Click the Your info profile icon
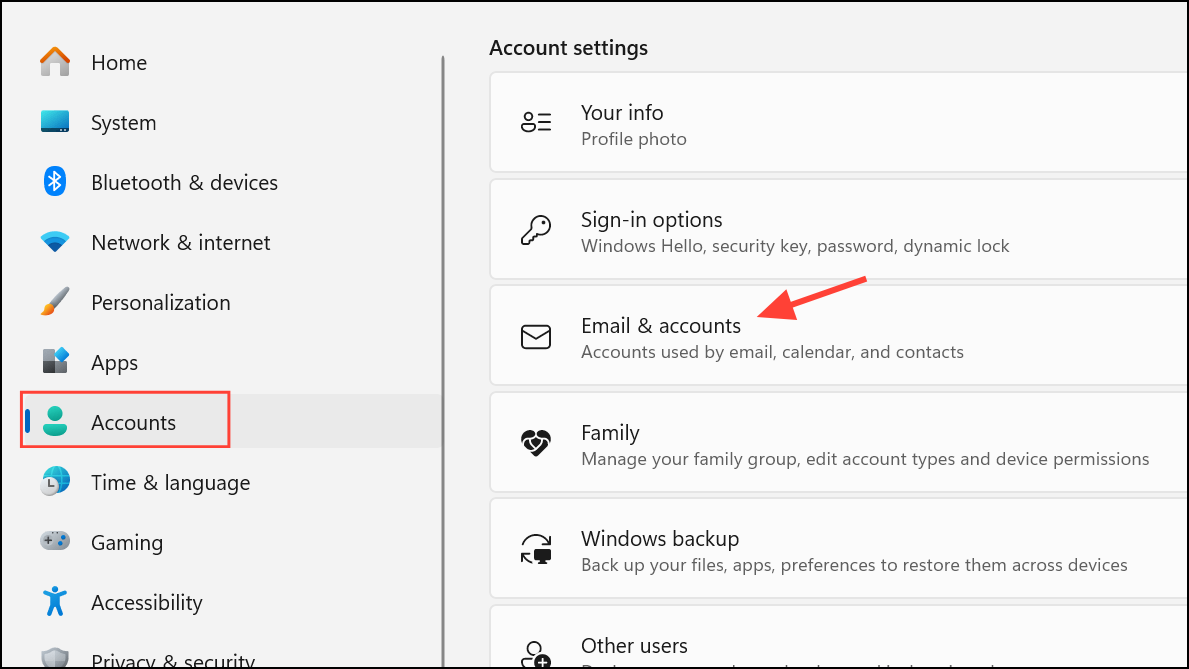The width and height of the screenshot is (1189, 669). (x=536, y=121)
